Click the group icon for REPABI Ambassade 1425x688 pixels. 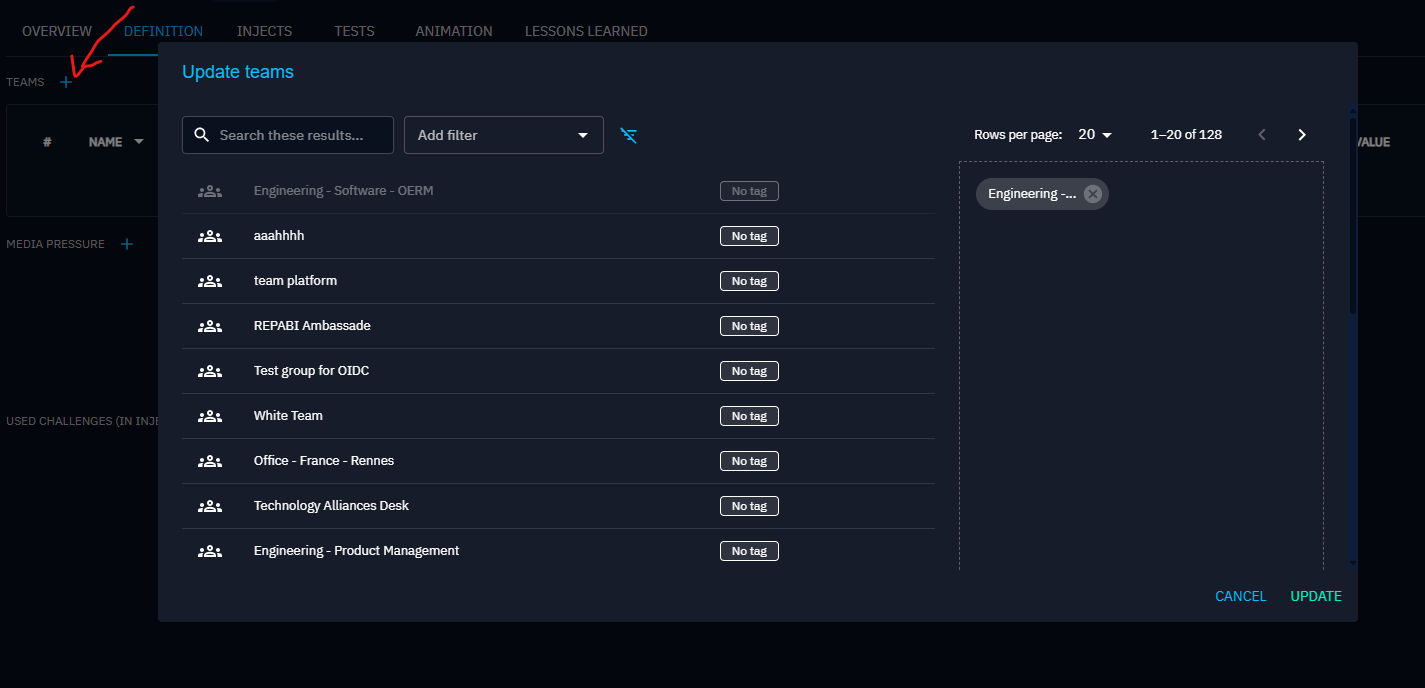[x=209, y=326]
